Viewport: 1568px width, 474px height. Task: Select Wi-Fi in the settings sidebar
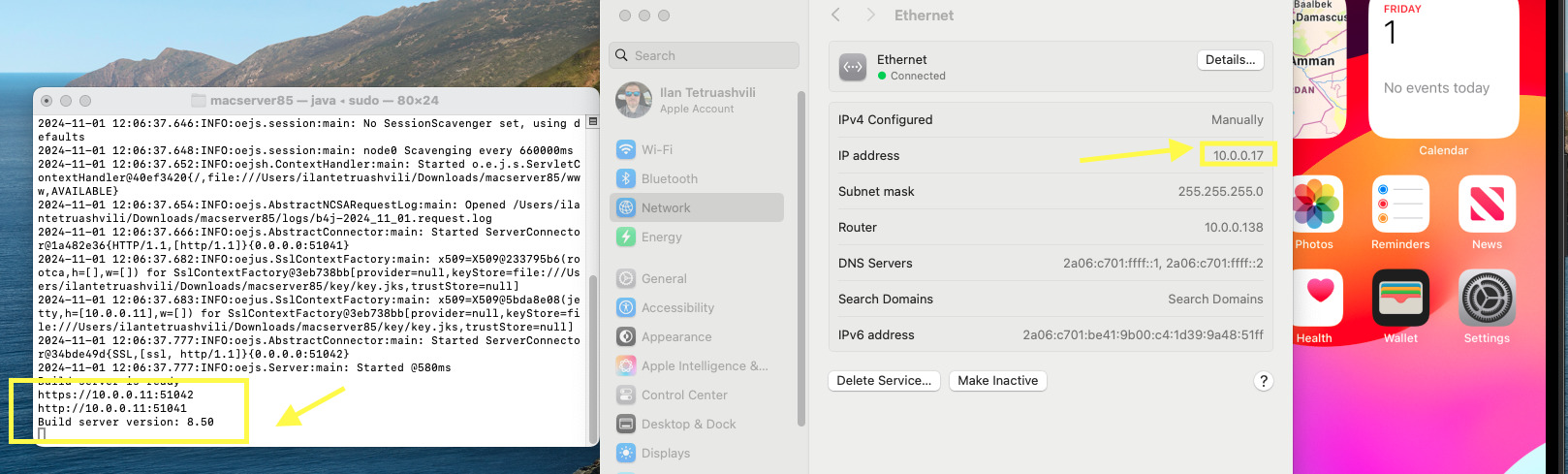point(697,149)
